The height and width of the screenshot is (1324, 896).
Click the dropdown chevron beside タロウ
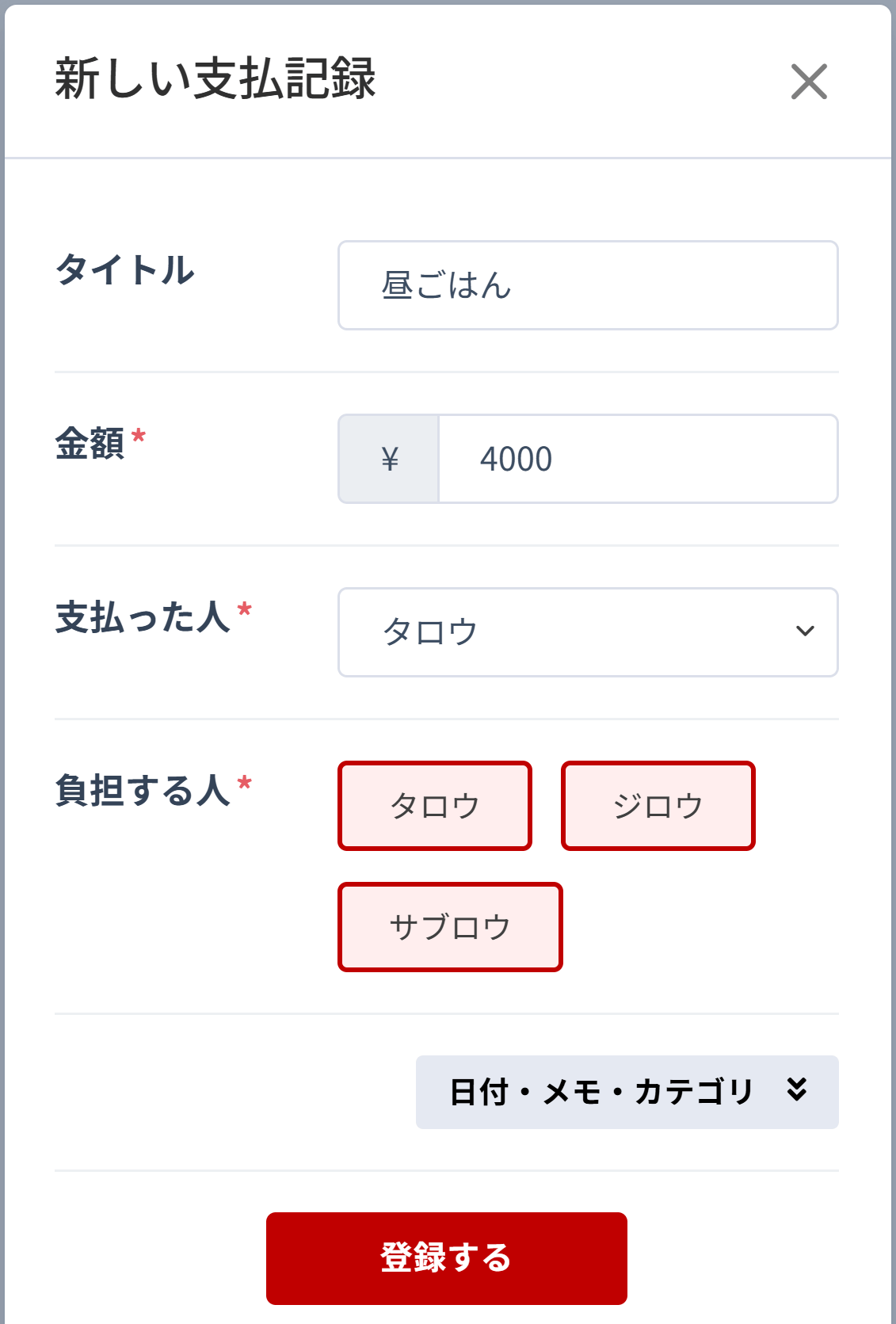click(806, 632)
